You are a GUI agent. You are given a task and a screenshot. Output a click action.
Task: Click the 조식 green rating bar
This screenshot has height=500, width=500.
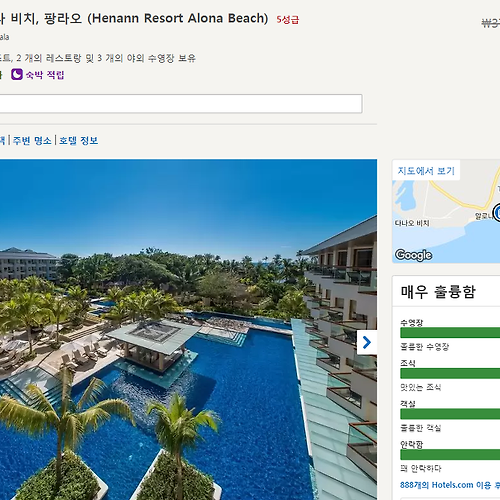450,373
